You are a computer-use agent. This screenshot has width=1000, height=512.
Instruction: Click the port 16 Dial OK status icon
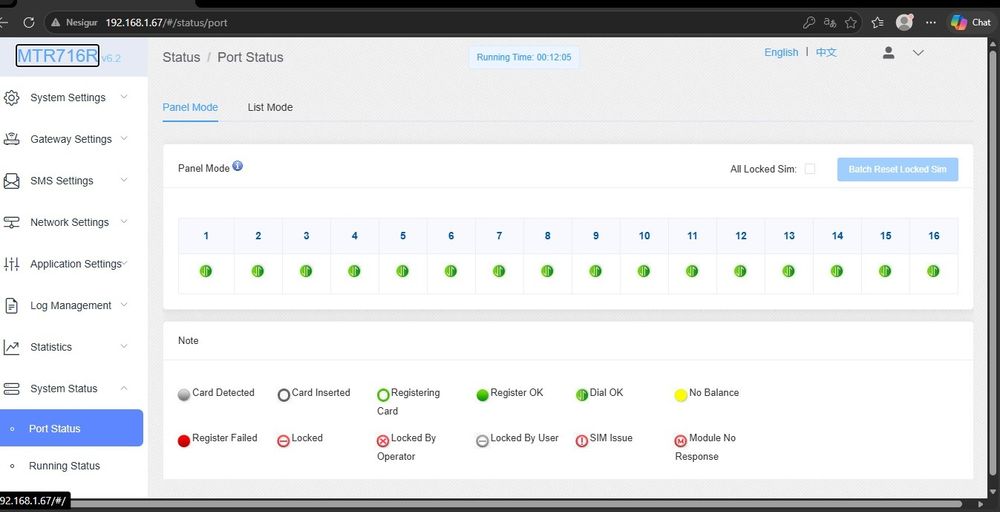point(933,271)
